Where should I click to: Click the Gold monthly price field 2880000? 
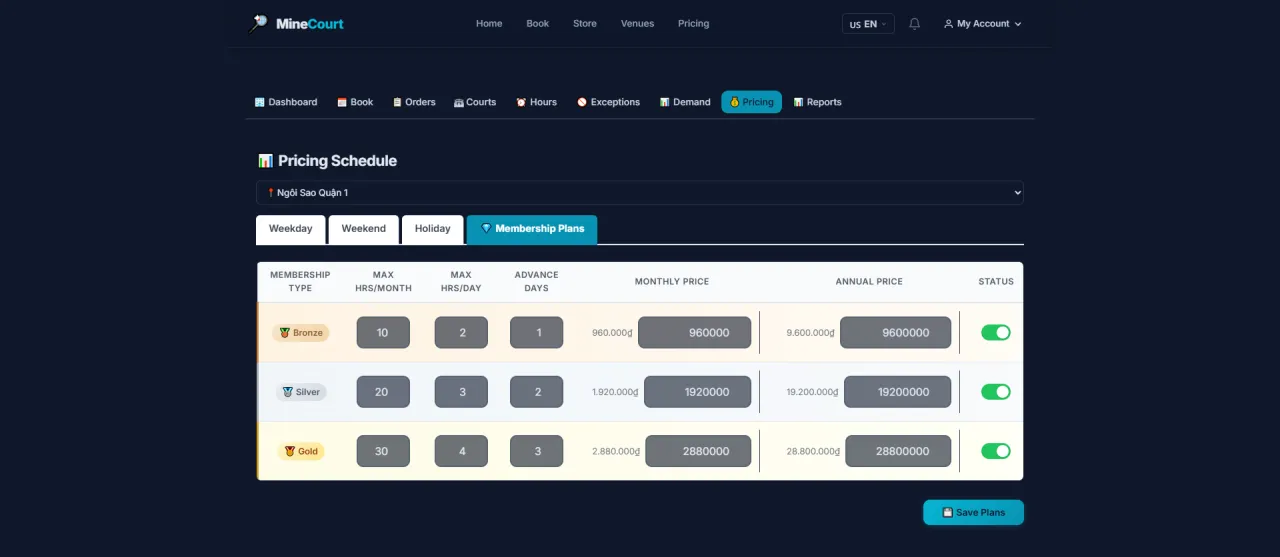698,451
